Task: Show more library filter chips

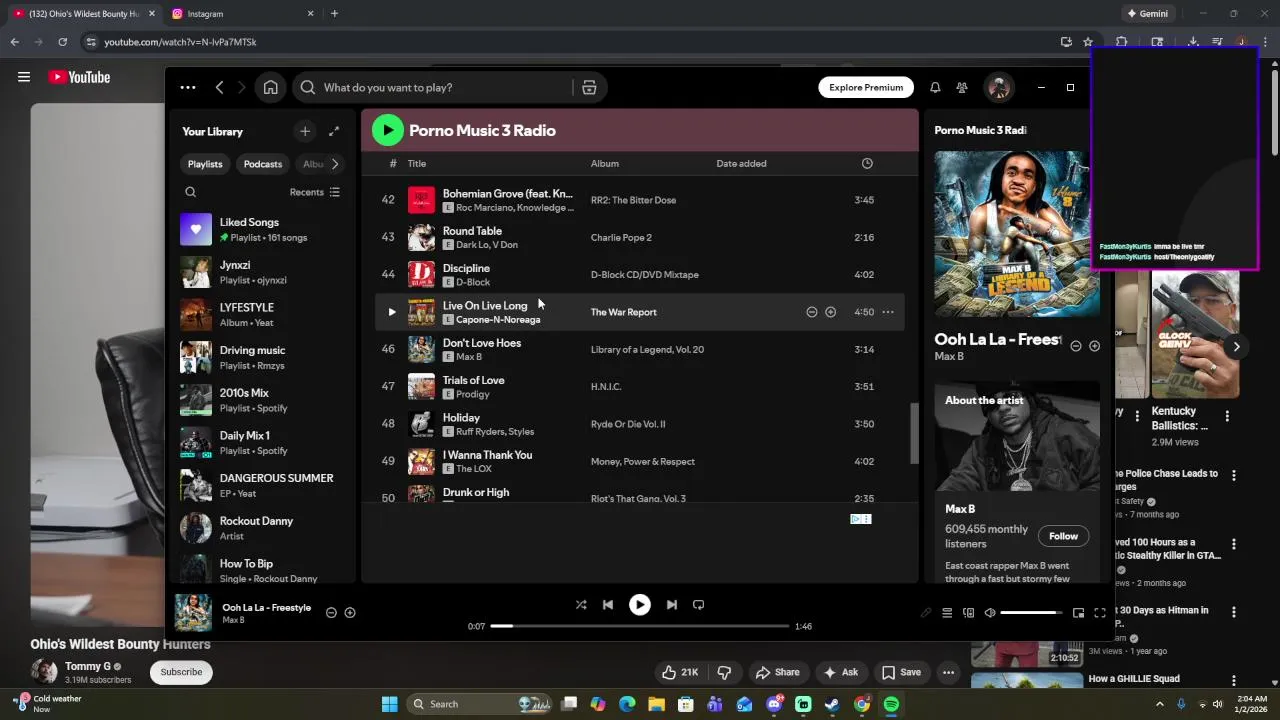Action: click(x=335, y=164)
